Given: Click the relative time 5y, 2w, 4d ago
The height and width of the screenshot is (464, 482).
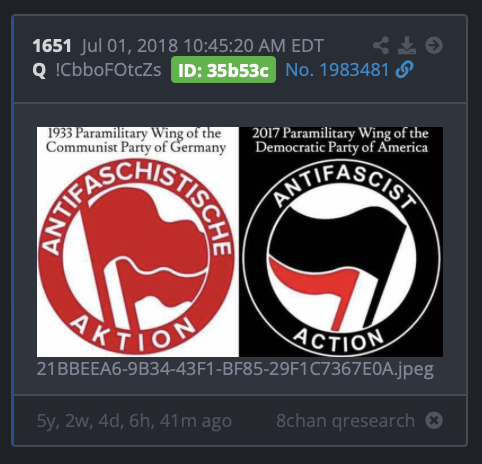Looking at the screenshot, I should pos(134,421).
